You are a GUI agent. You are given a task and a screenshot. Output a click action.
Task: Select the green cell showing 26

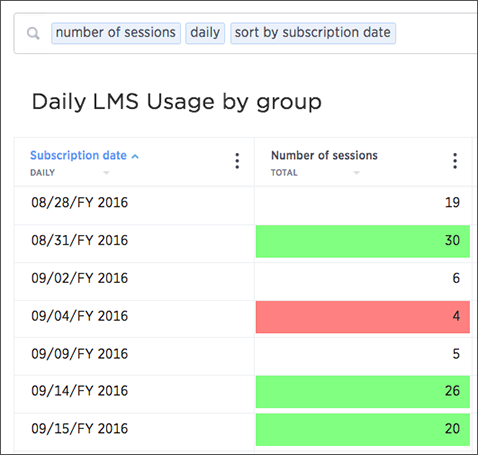pos(363,392)
